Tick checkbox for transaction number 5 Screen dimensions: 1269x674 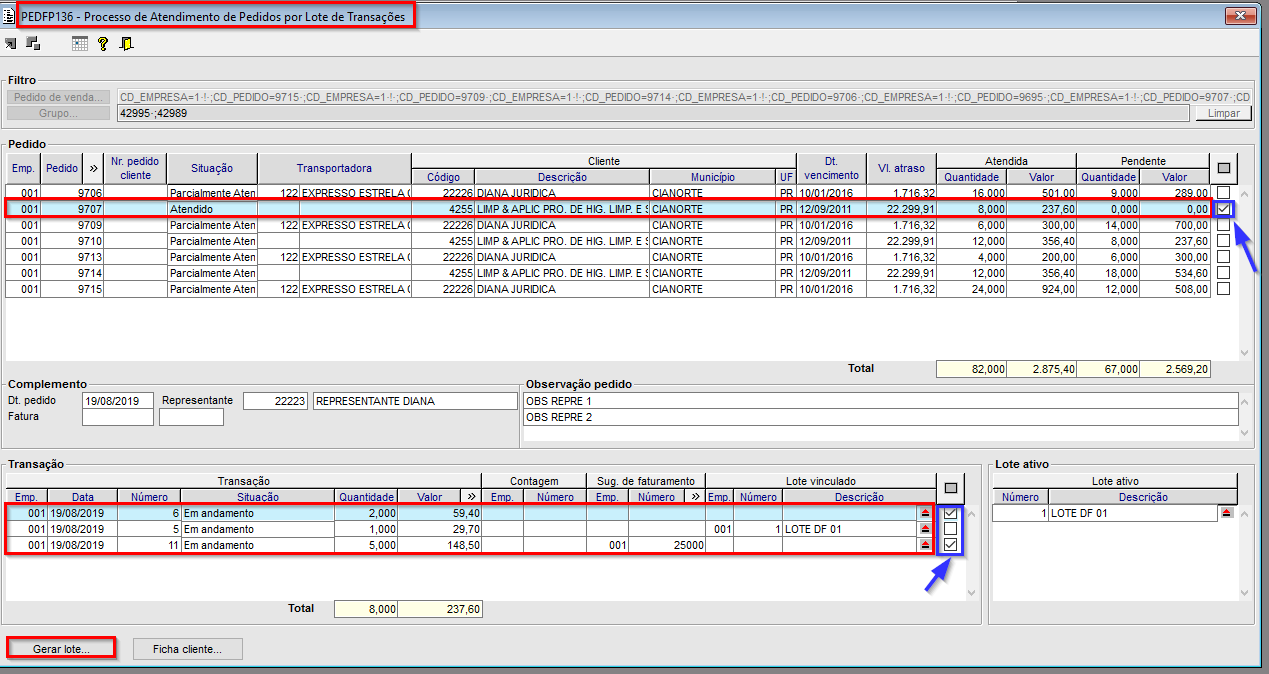[951, 529]
